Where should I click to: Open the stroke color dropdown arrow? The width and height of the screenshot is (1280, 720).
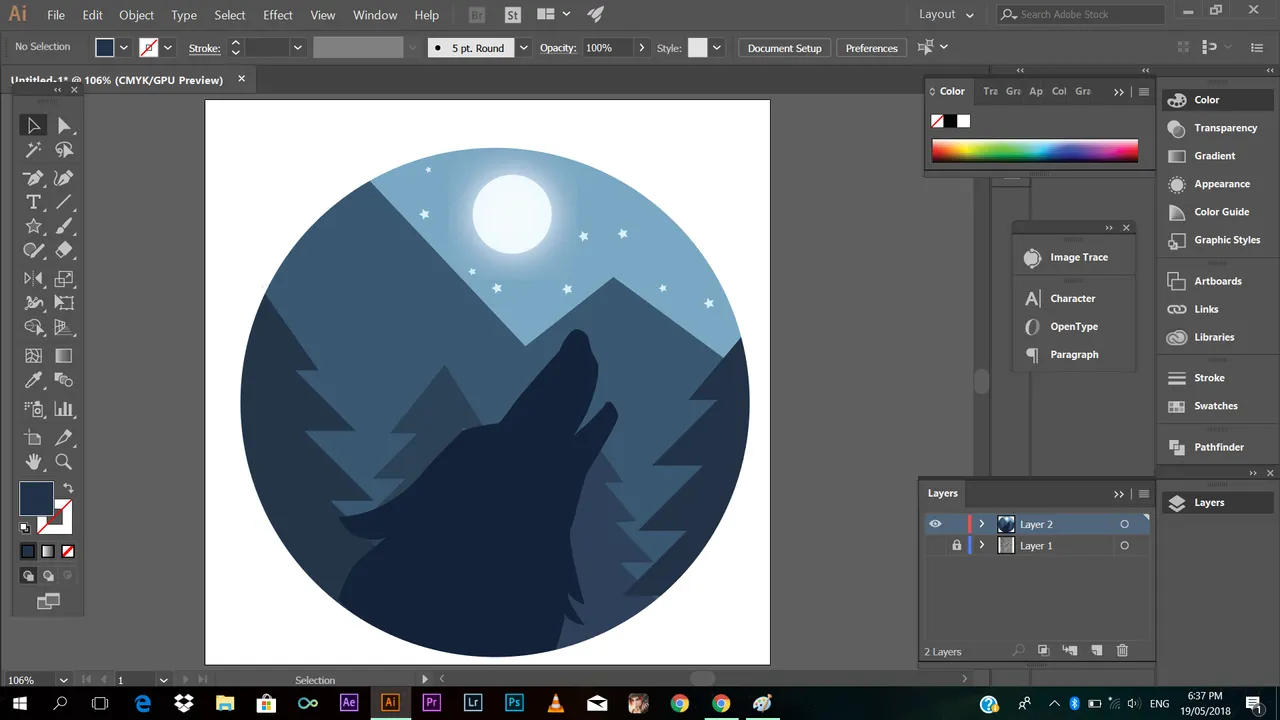coord(168,48)
